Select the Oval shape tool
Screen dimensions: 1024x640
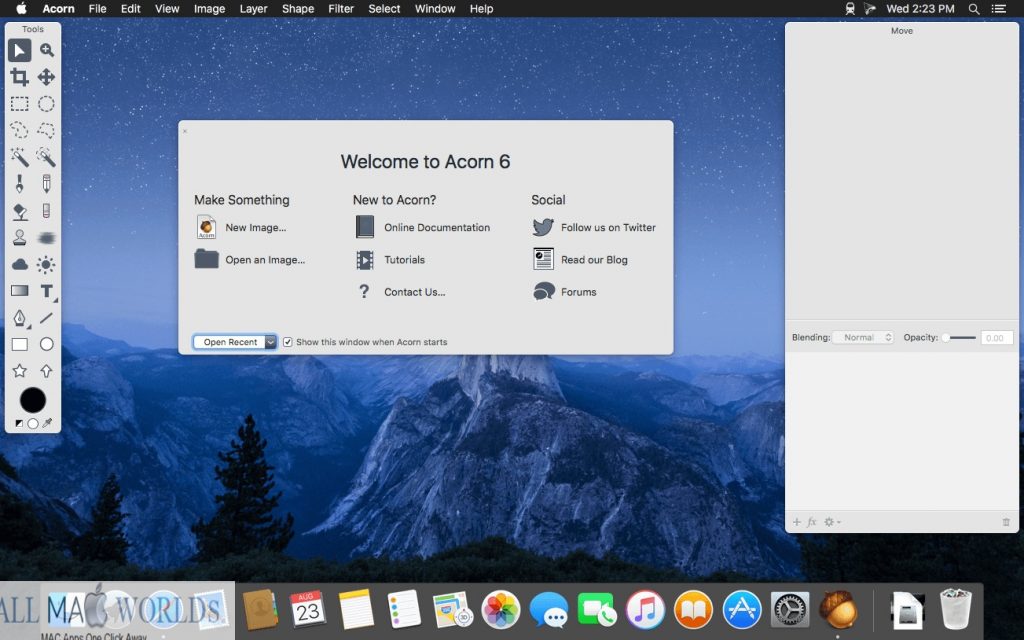pos(46,344)
